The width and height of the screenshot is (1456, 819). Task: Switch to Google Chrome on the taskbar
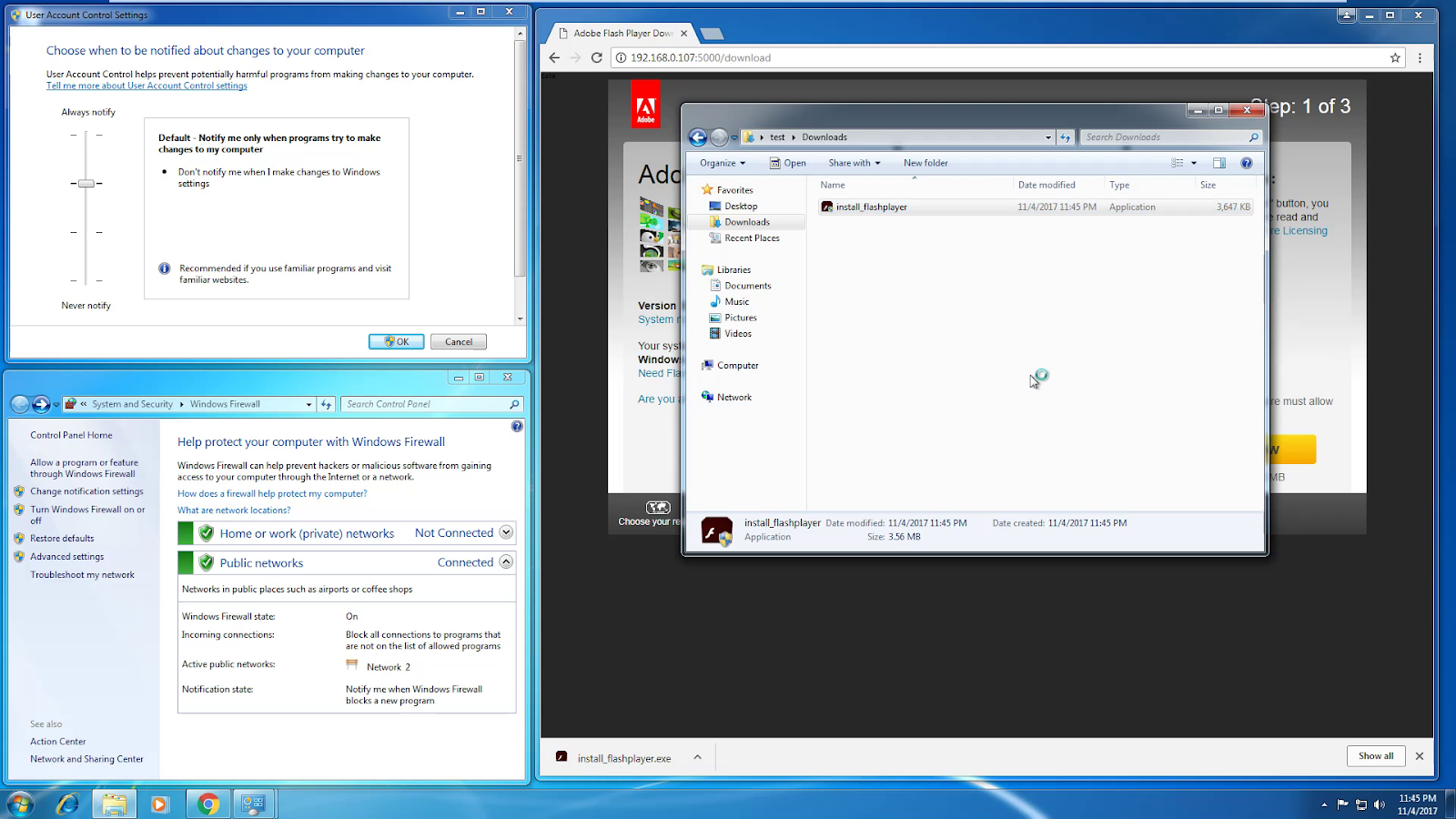coord(208,804)
